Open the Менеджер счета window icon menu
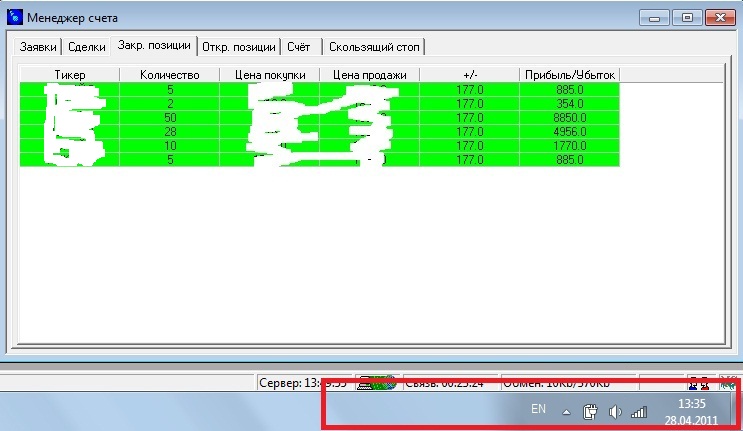The image size is (743, 431). (15, 17)
